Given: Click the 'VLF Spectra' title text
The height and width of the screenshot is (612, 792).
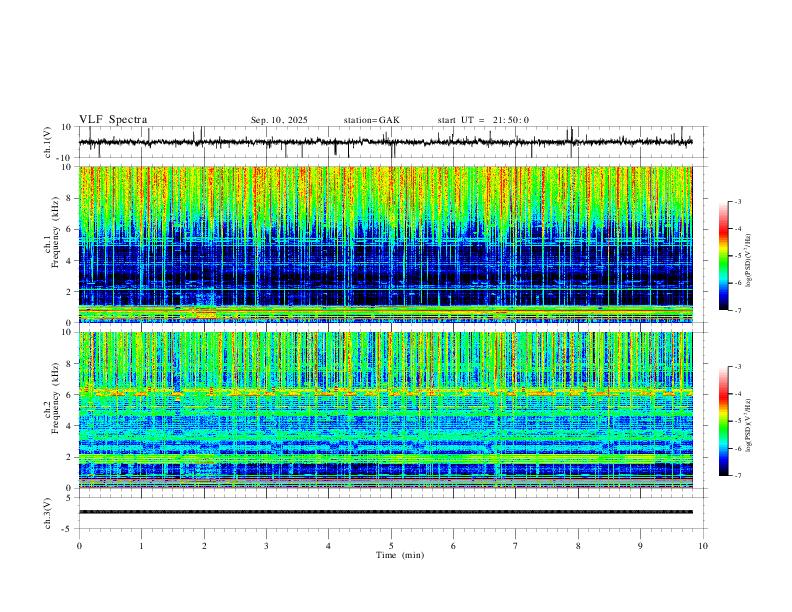Looking at the screenshot, I should (113, 120).
